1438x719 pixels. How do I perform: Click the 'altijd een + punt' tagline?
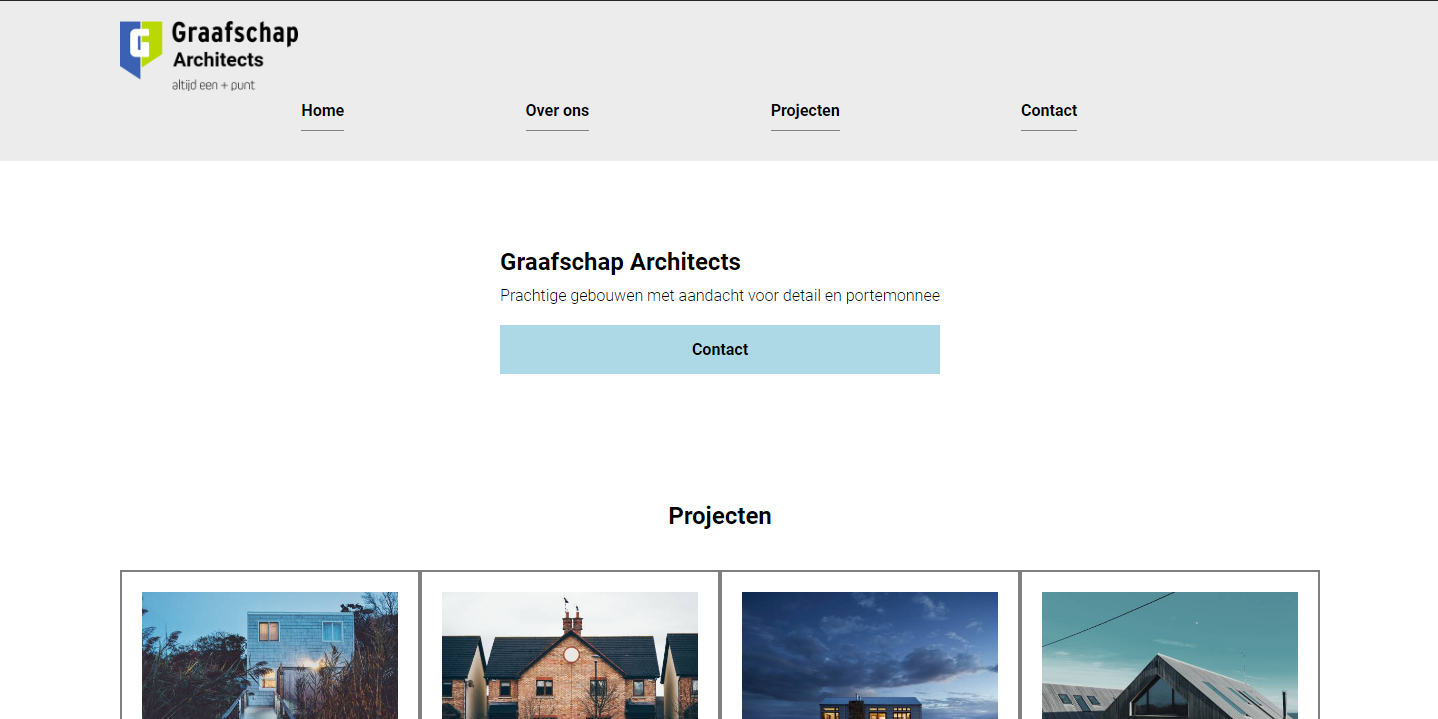(213, 85)
